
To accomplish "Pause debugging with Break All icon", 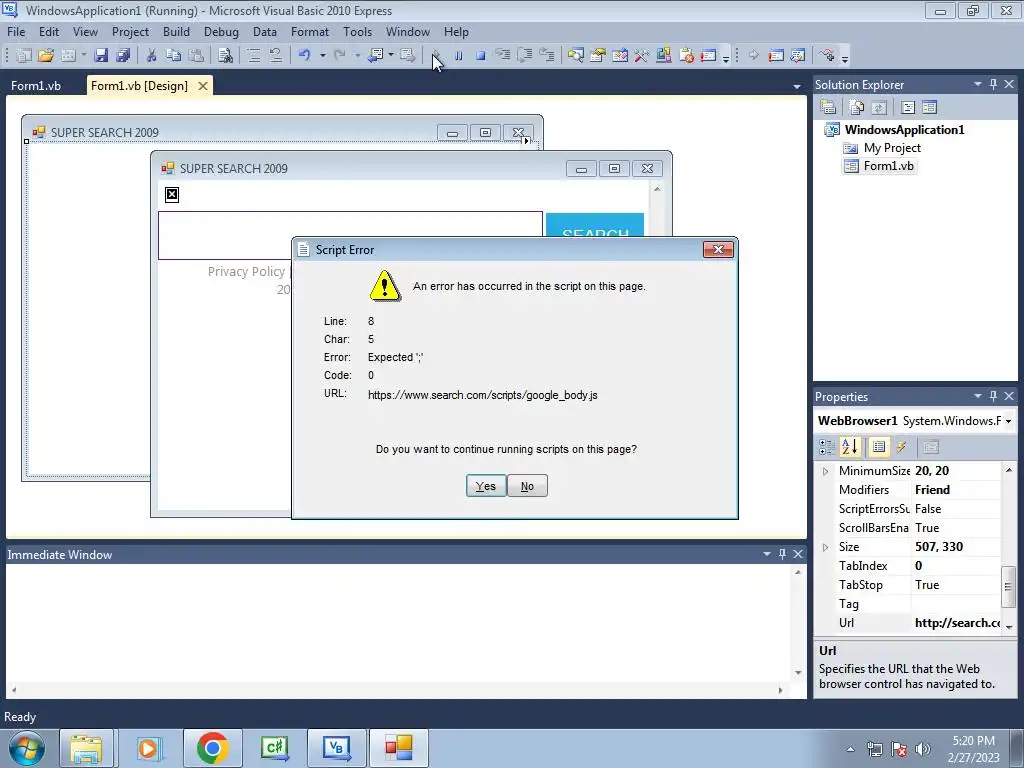I will coord(458,56).
